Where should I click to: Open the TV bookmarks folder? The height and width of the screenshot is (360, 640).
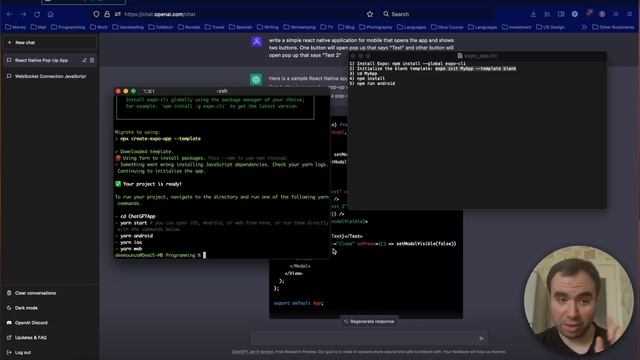(327, 27)
